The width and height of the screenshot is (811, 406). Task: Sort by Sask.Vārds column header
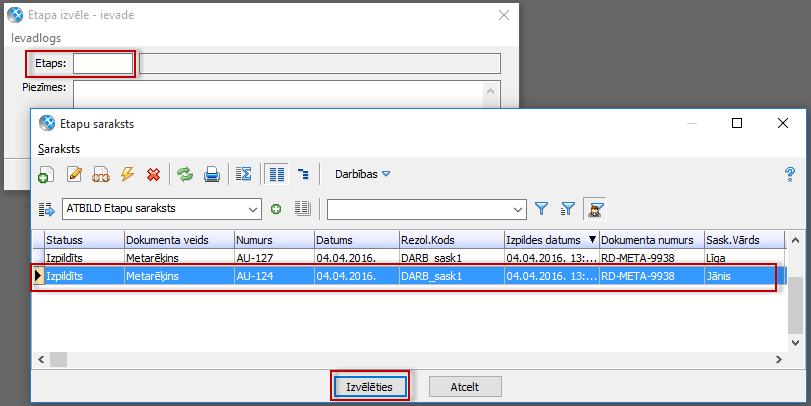click(x=744, y=240)
